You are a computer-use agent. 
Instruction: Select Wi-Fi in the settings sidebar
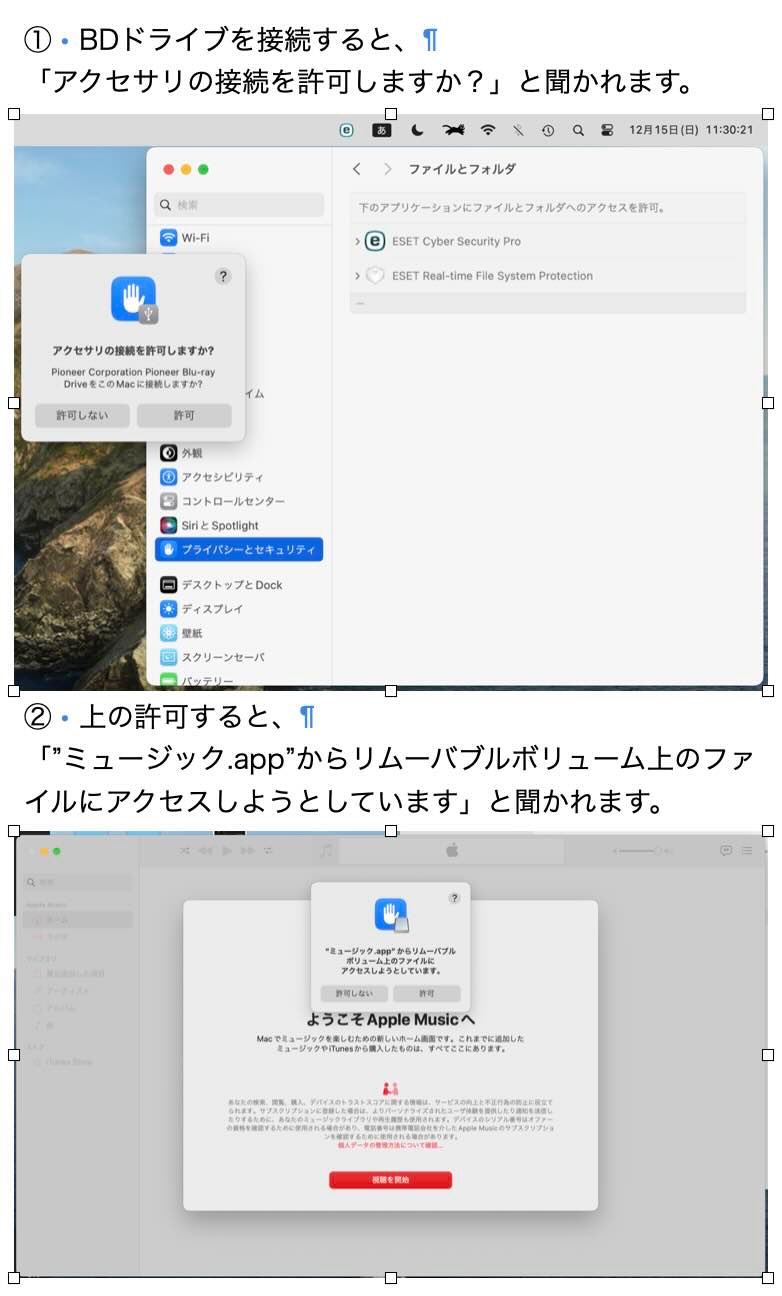(240, 237)
